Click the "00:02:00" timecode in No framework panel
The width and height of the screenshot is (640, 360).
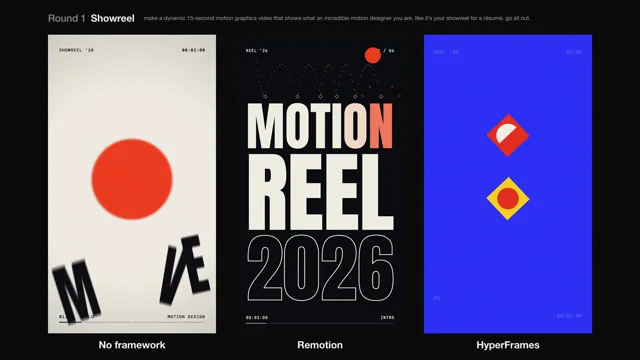tap(193, 50)
